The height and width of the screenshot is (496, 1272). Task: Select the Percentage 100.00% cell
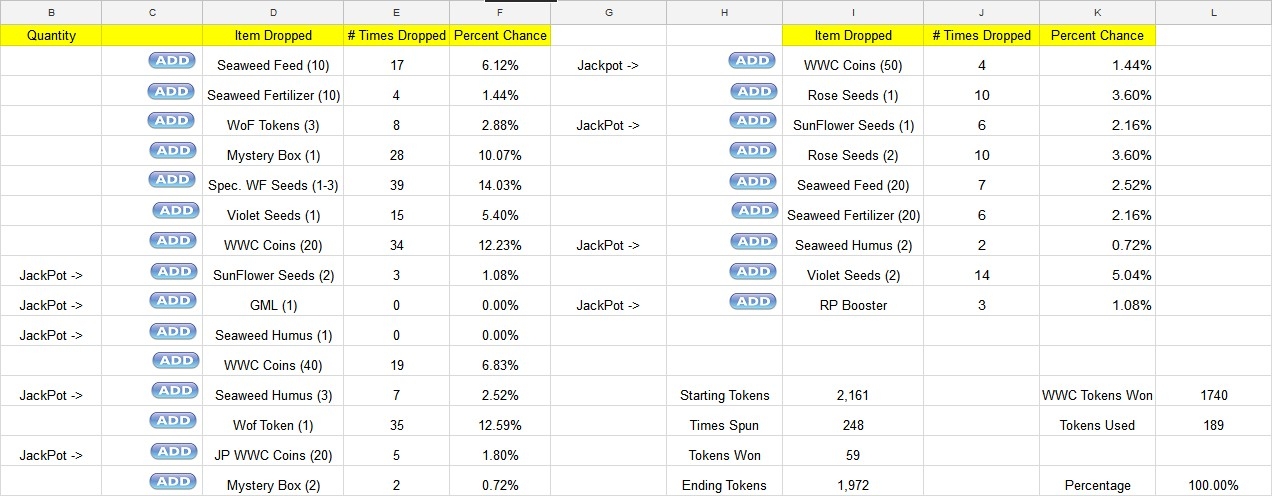coord(1213,485)
